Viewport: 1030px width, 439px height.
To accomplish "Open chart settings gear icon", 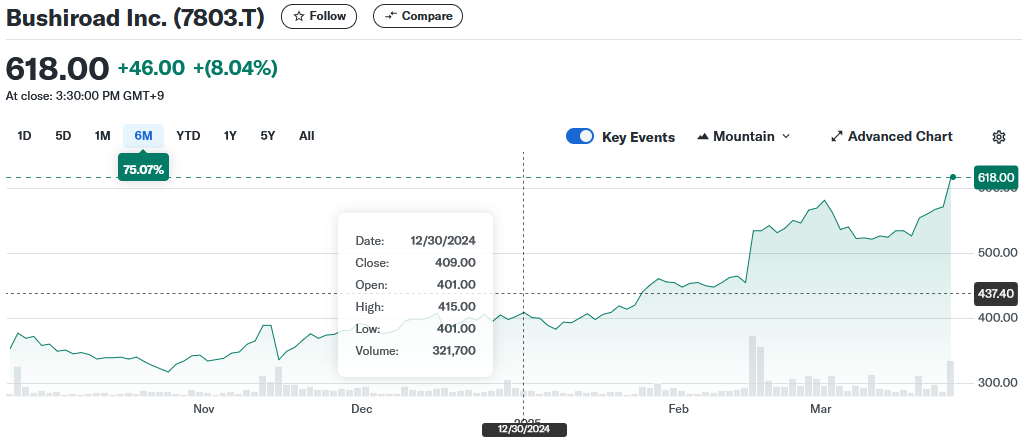I will [998, 137].
